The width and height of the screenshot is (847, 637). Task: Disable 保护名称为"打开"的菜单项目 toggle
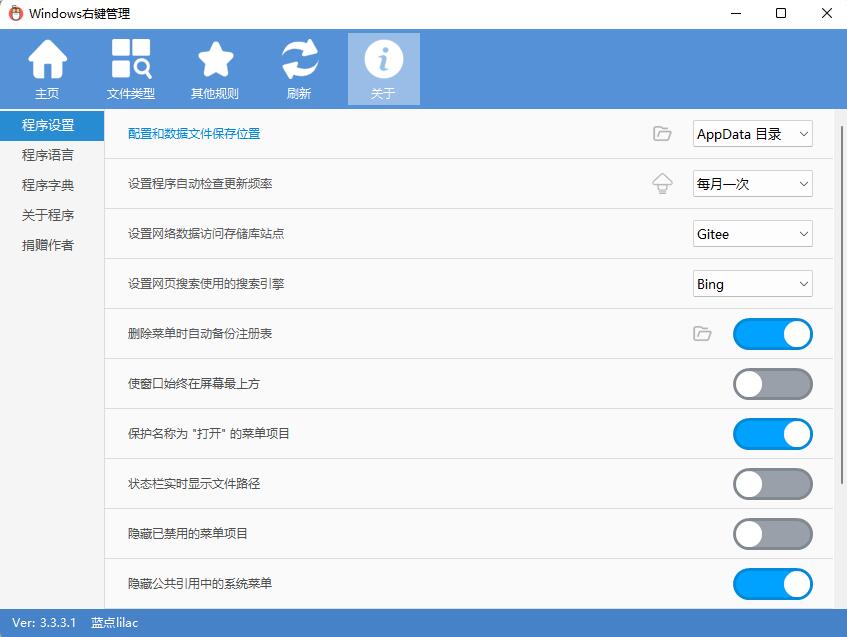[772, 434]
